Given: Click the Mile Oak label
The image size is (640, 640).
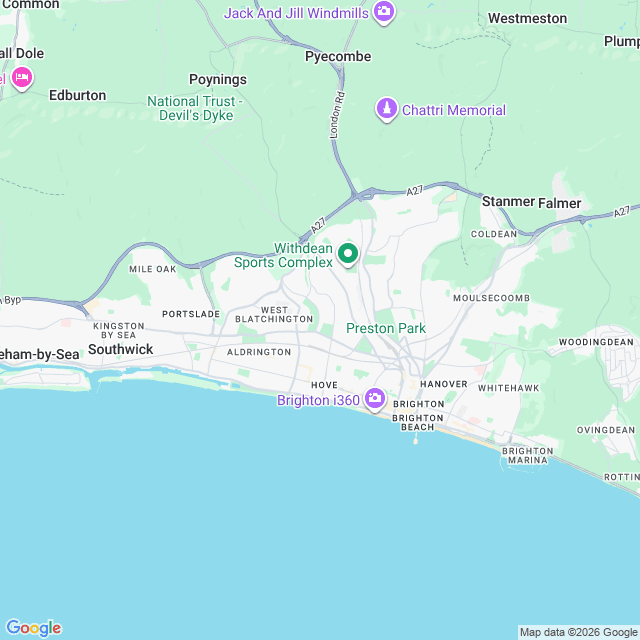Looking at the screenshot, I should [153, 269].
